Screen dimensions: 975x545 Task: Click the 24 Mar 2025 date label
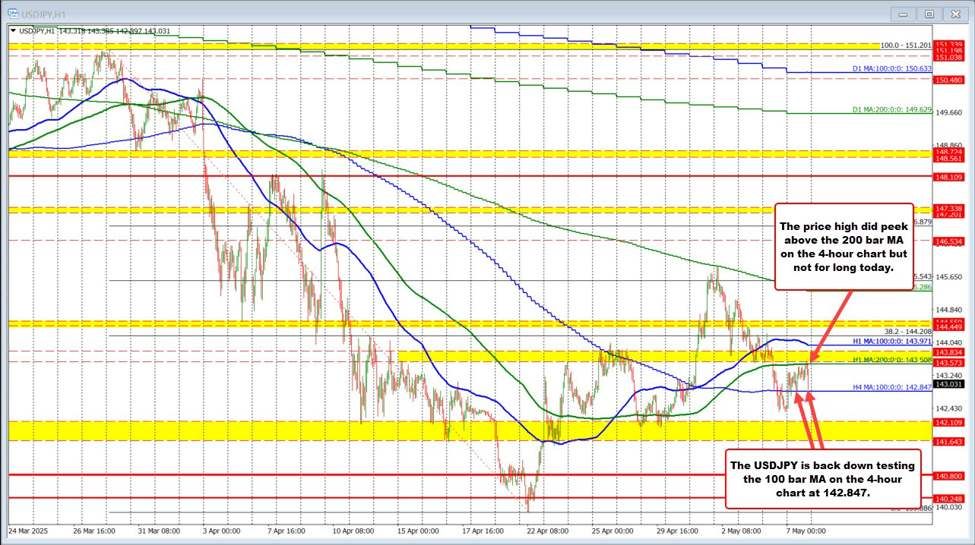point(29,531)
